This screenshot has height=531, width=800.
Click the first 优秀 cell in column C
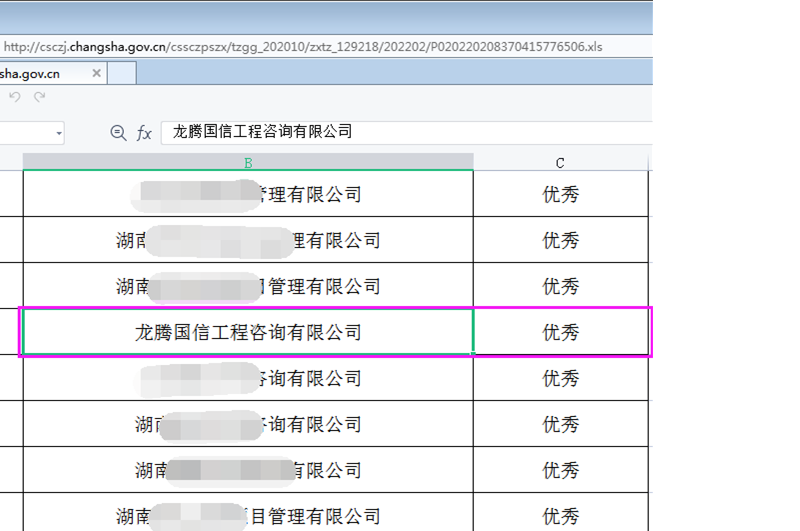(x=560, y=194)
